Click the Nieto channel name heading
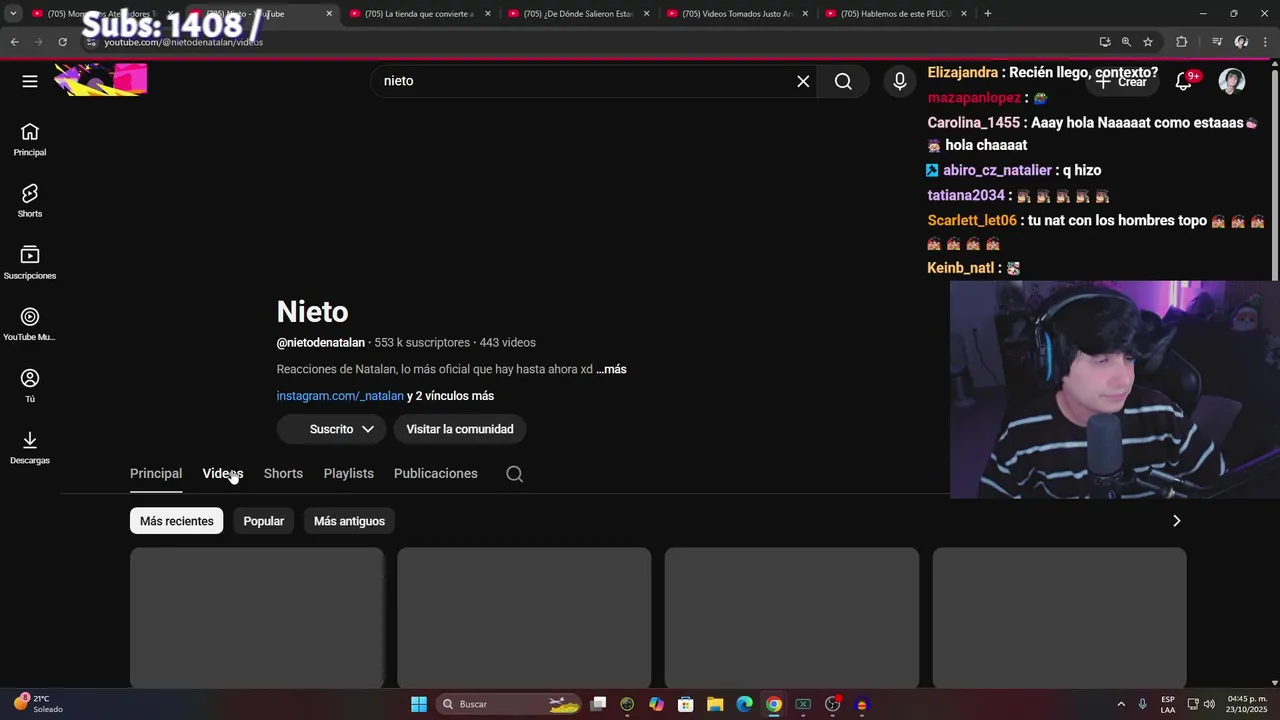1280x720 pixels. [x=312, y=312]
